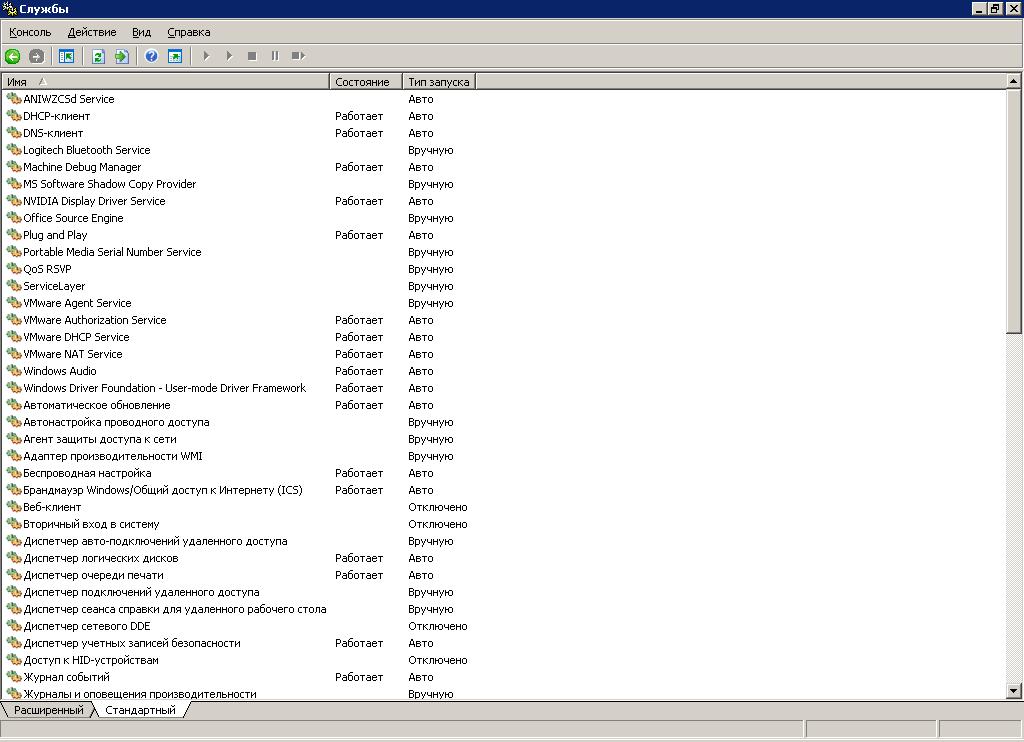Select the NVIDIA Display Driver Service icon

(x=14, y=201)
